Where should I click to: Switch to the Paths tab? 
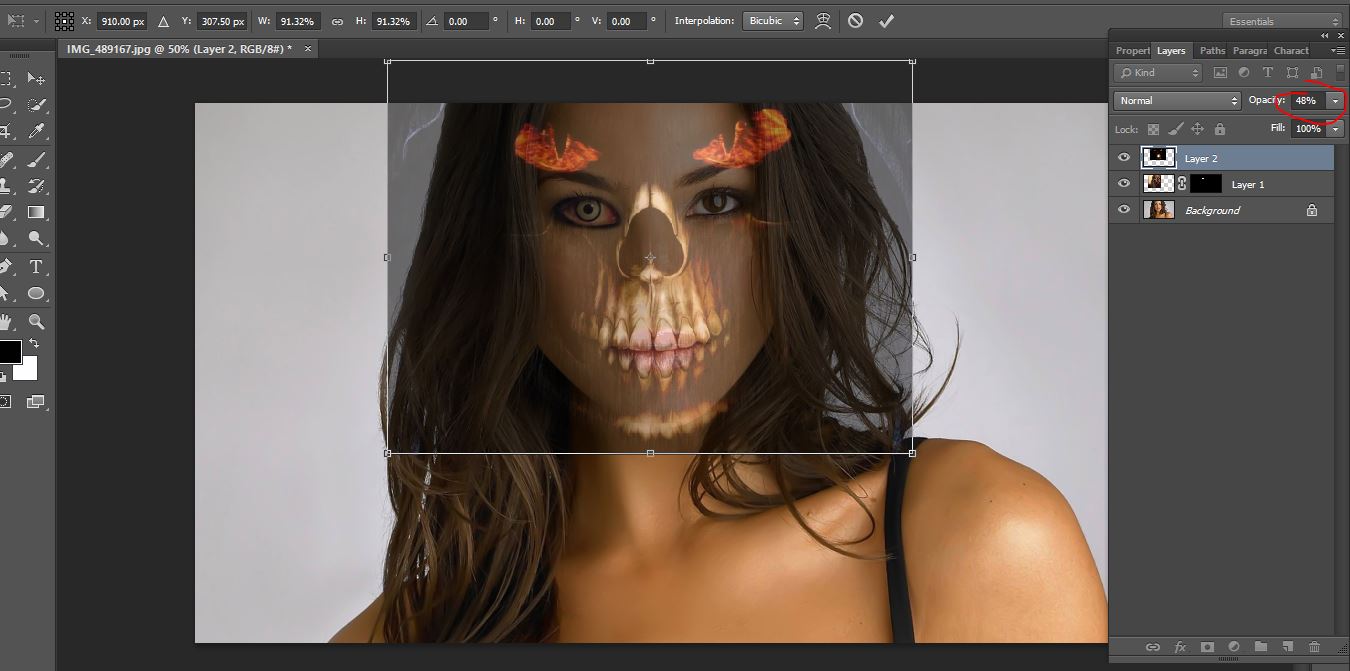pyautogui.click(x=1212, y=51)
